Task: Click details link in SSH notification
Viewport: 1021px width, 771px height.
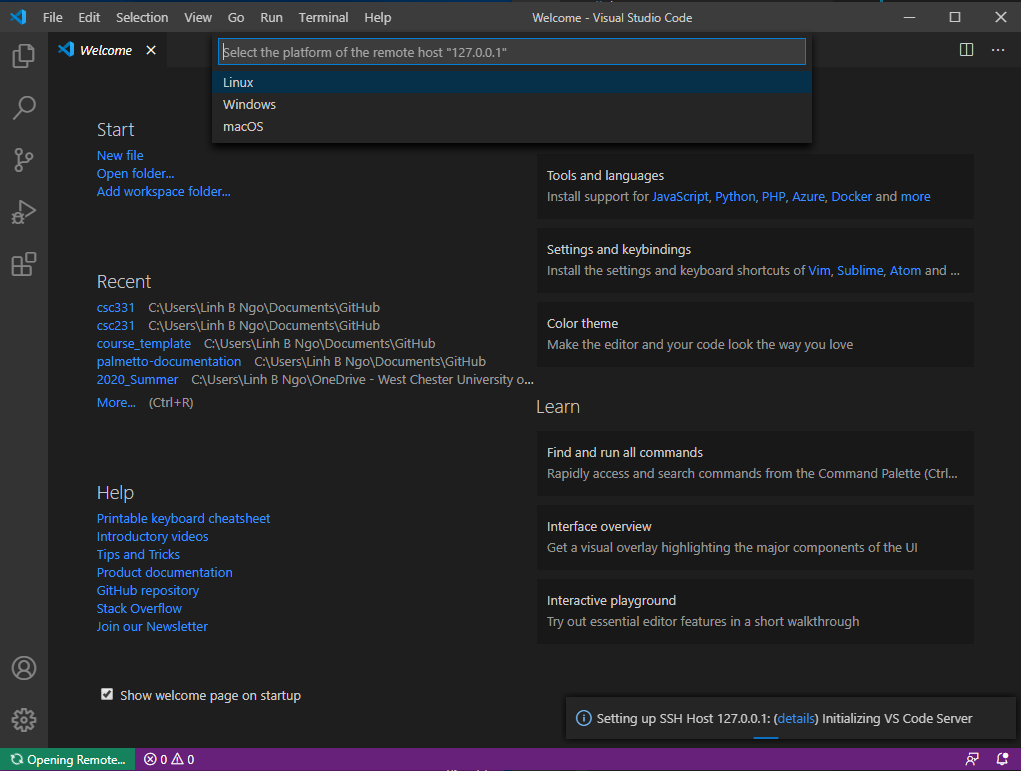Action: [796, 718]
